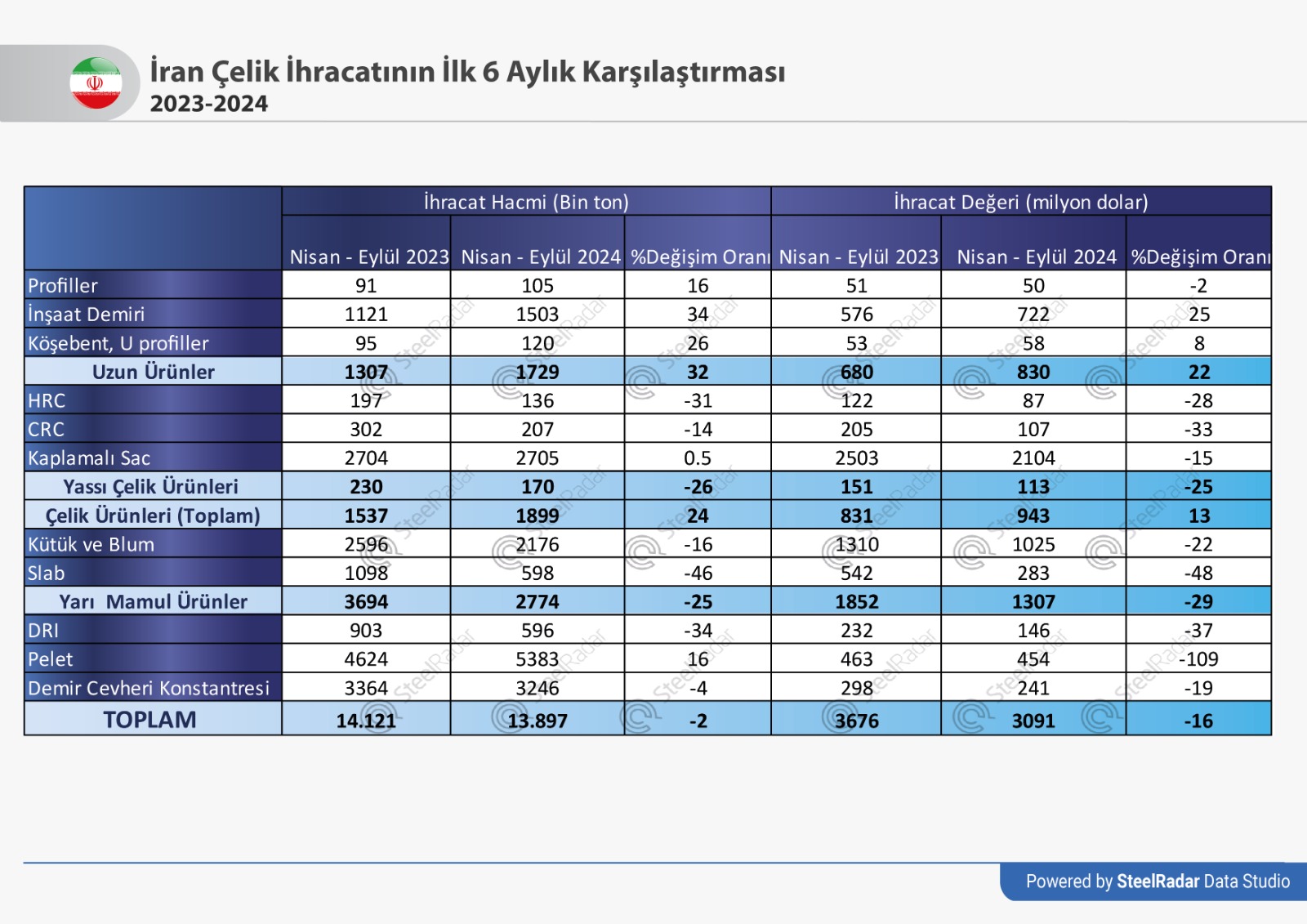This screenshot has width=1307, height=924.
Task: Click the 105 cell in Profiller row
Action: click(538, 285)
